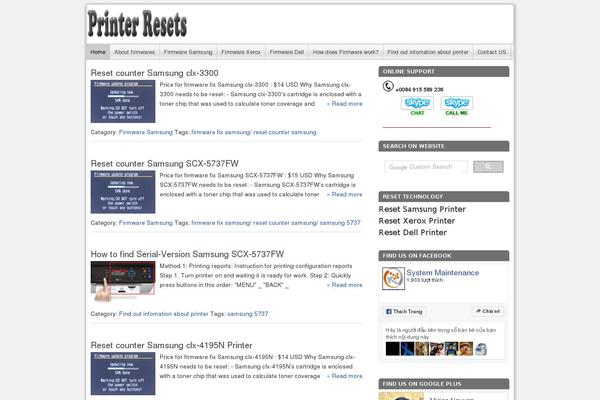This screenshot has width=600, height=400.
Task: Click the Printer Resets site logo
Action: click(x=137, y=24)
